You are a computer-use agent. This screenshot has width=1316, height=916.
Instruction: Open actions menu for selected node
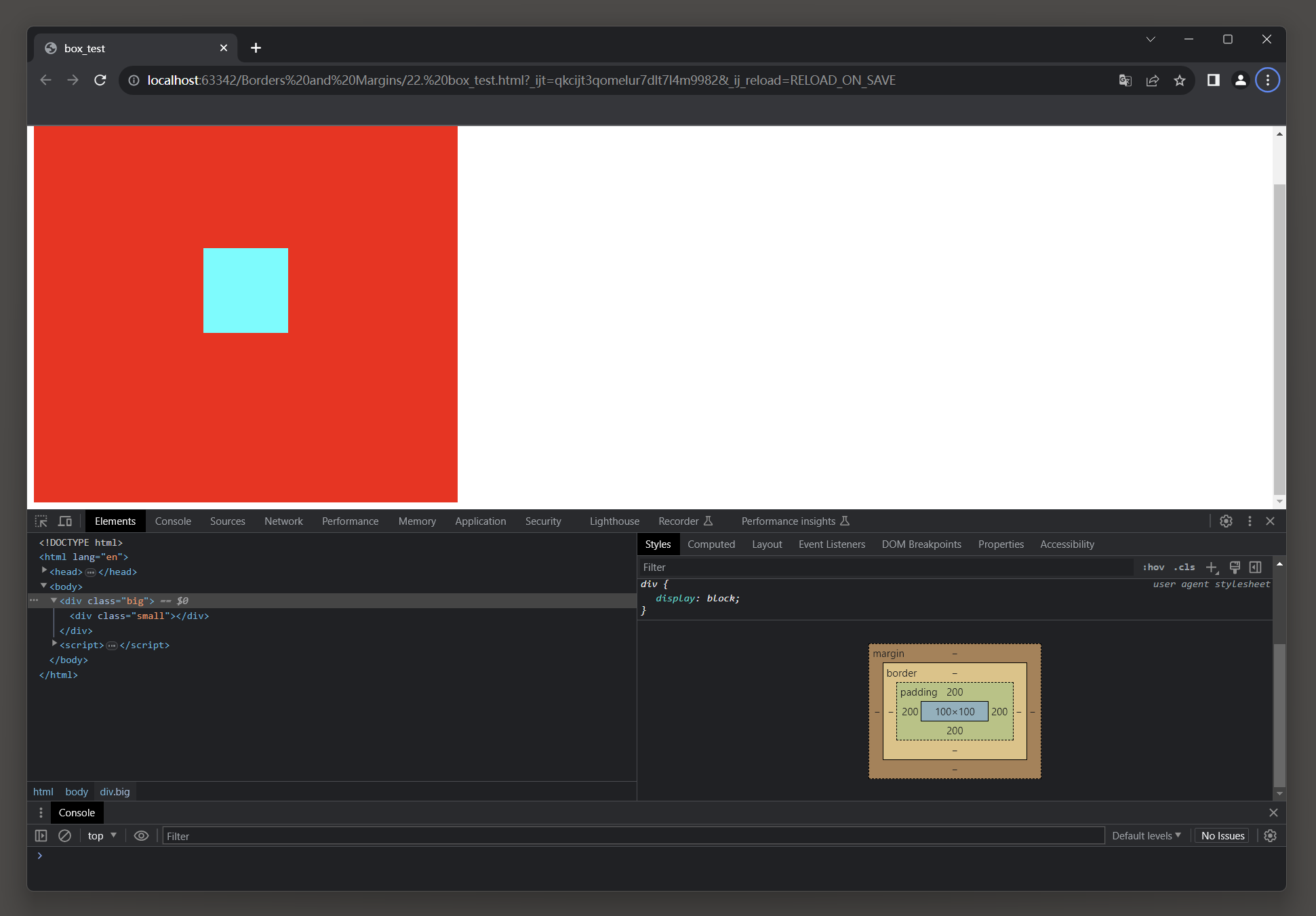[34, 600]
